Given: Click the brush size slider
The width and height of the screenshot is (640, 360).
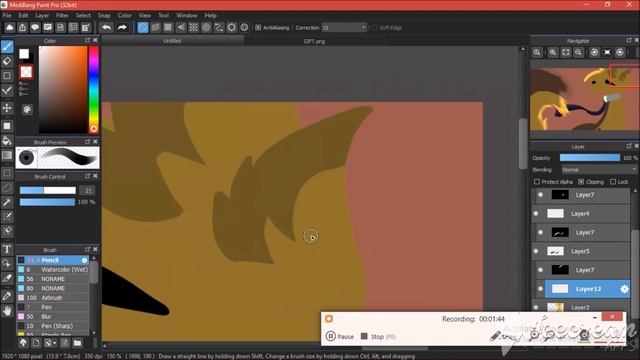Looking at the screenshot, I should (48, 190).
